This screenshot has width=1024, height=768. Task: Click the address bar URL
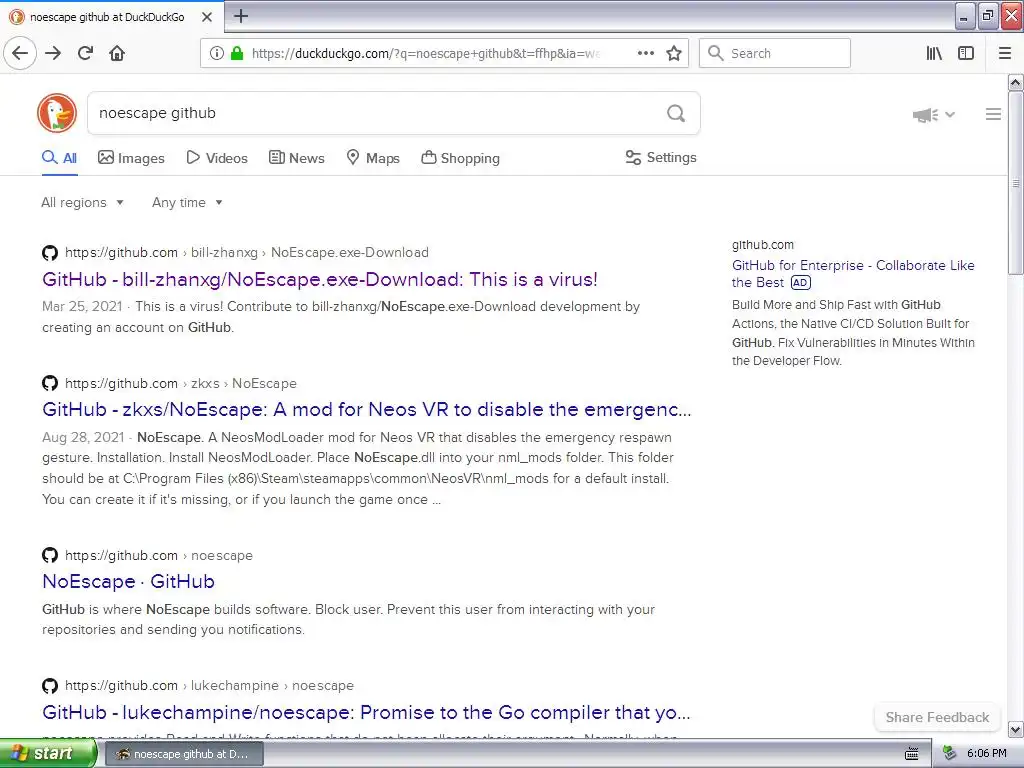(426, 53)
